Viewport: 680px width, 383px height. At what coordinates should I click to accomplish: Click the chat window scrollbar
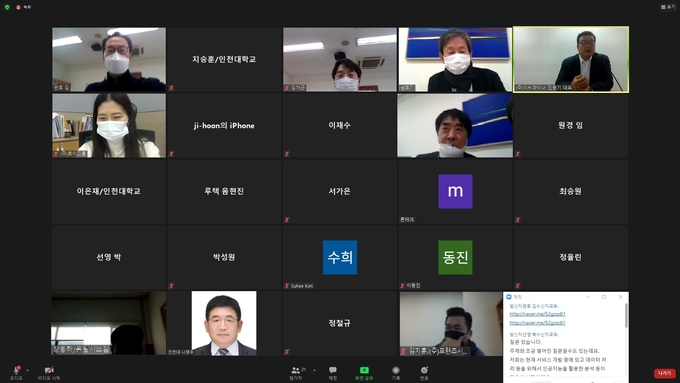pyautogui.click(x=626, y=315)
